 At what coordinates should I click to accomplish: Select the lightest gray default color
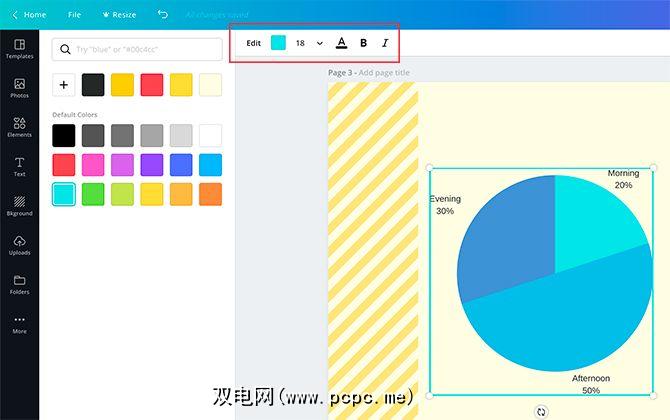click(x=181, y=135)
